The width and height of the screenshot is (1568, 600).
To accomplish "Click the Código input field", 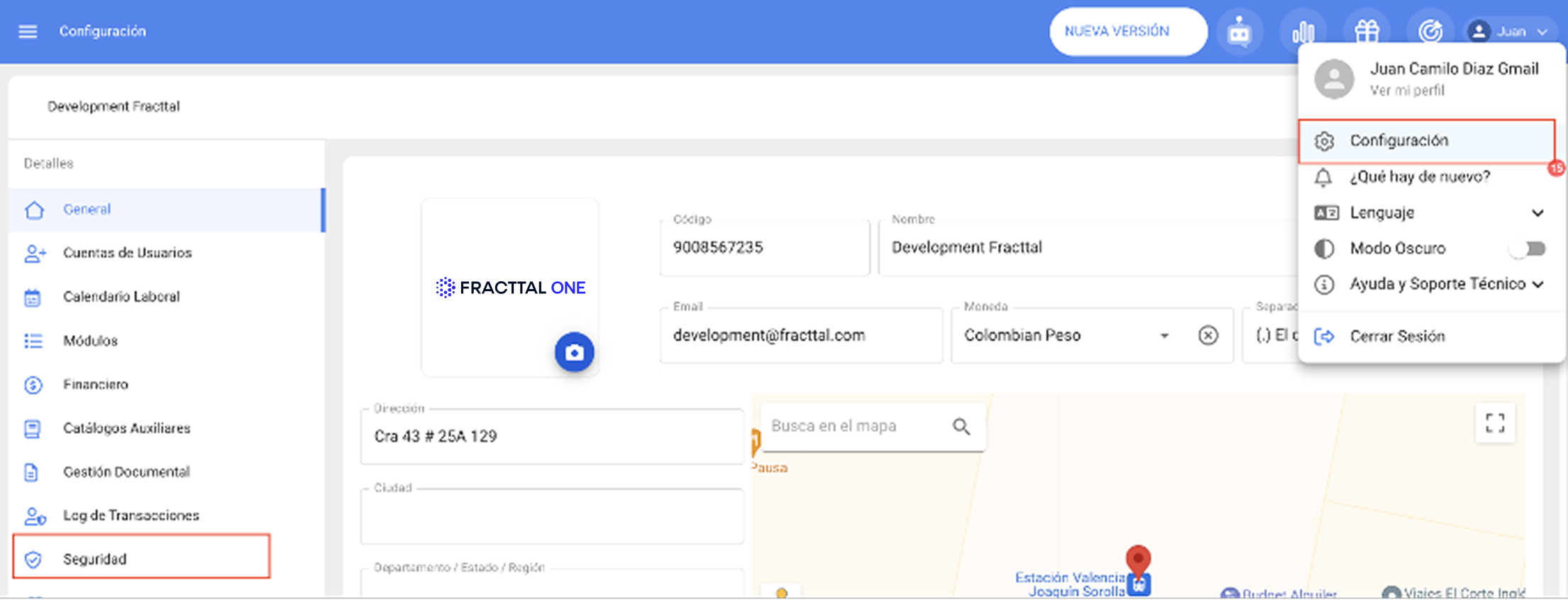I will pyautogui.click(x=765, y=248).
